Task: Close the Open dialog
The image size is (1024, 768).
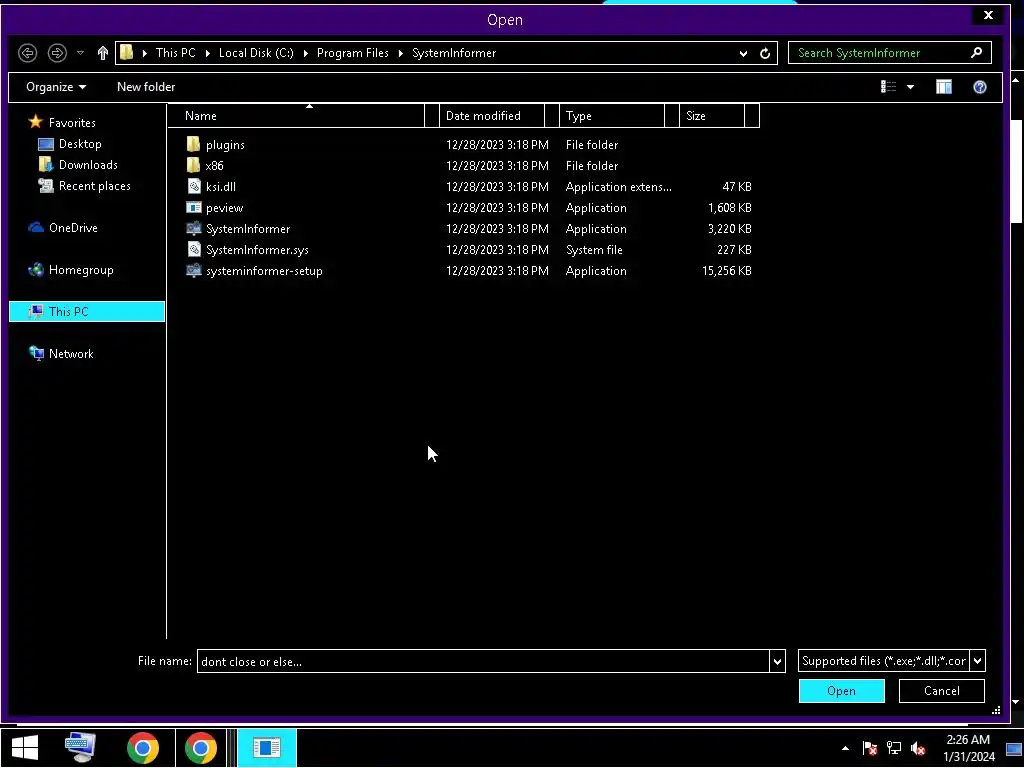Action: tap(988, 15)
